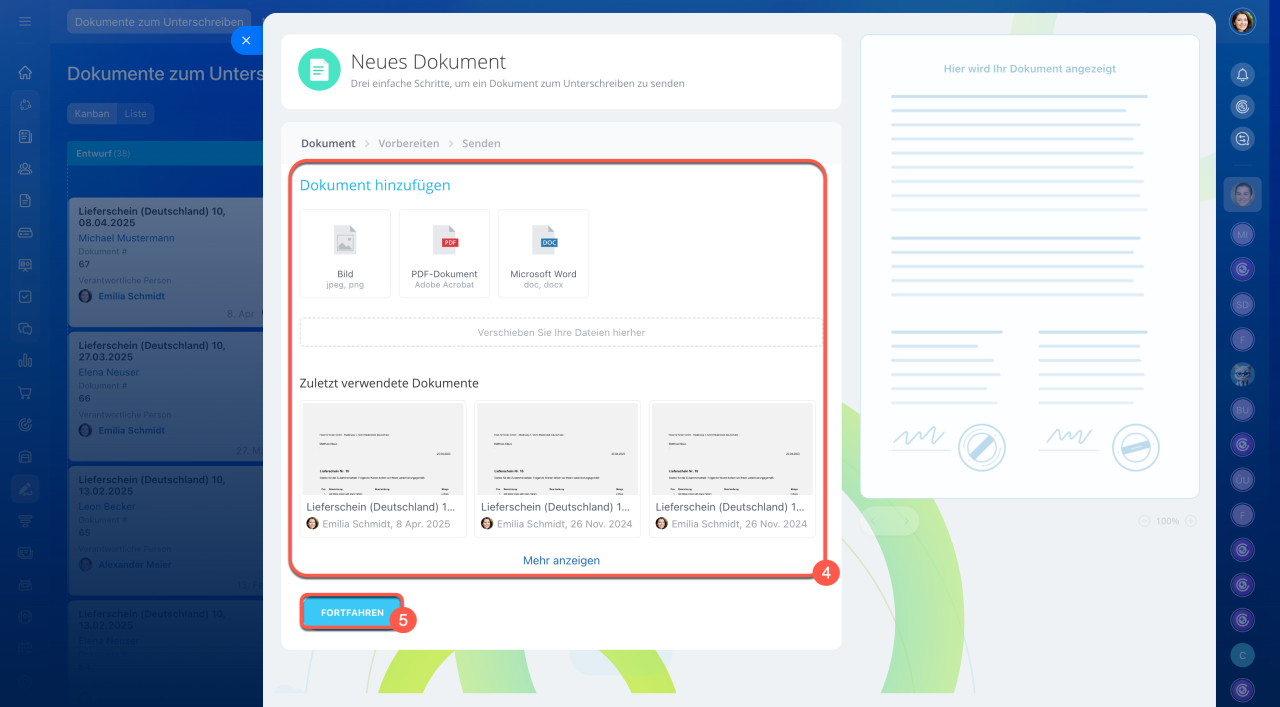Screen dimensions: 1280x707
Task: Open the chat search icon in right panel
Action: click(x=1242, y=139)
